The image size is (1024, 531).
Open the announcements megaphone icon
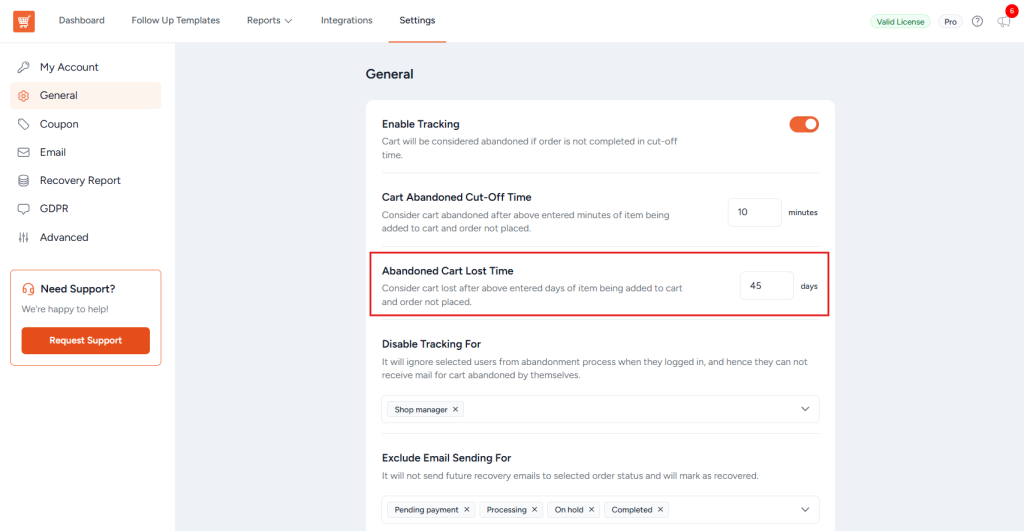click(1004, 21)
